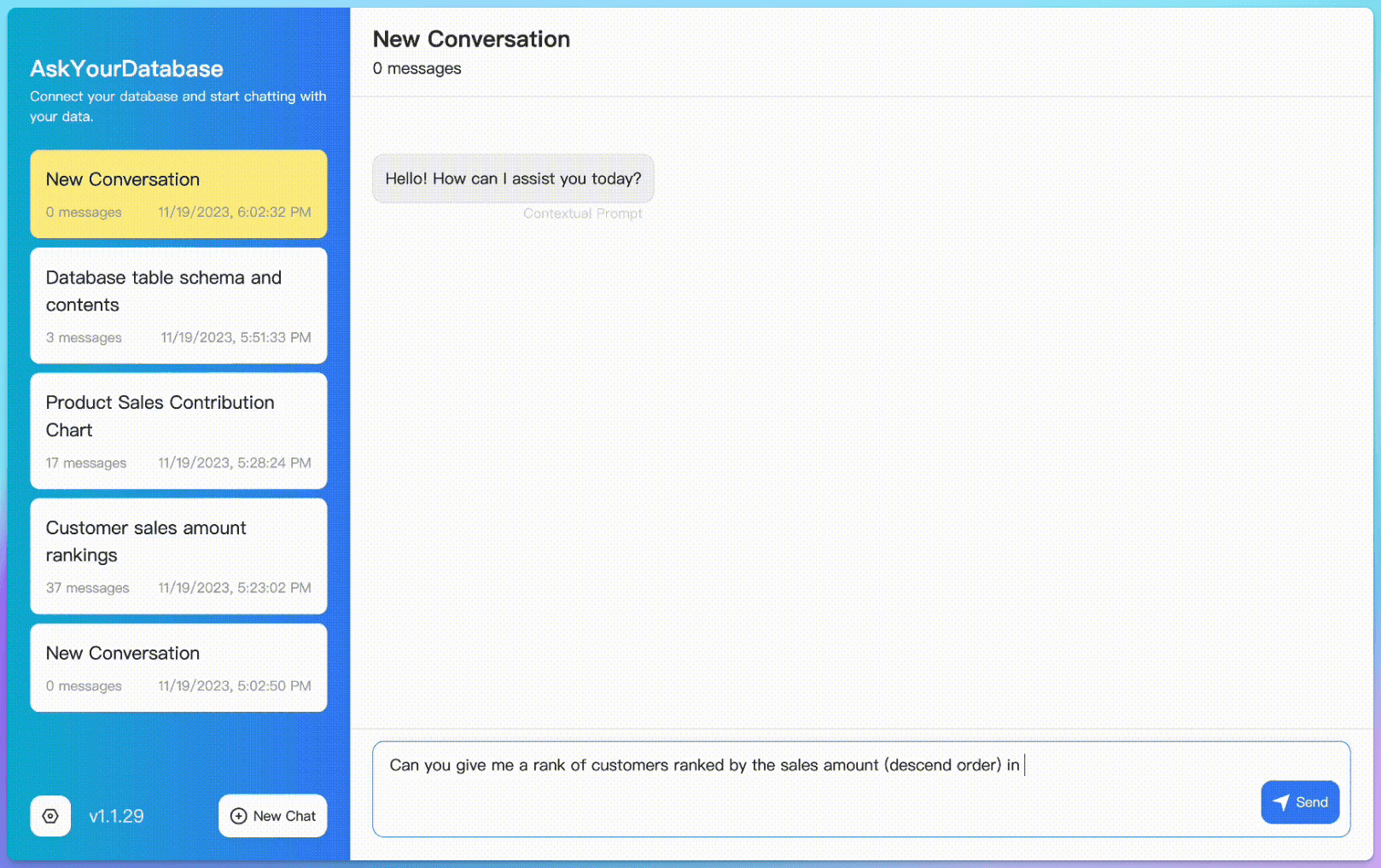Open 'Product Sales Contribution Chart' conversation
The image size is (1381, 868).
point(178,431)
